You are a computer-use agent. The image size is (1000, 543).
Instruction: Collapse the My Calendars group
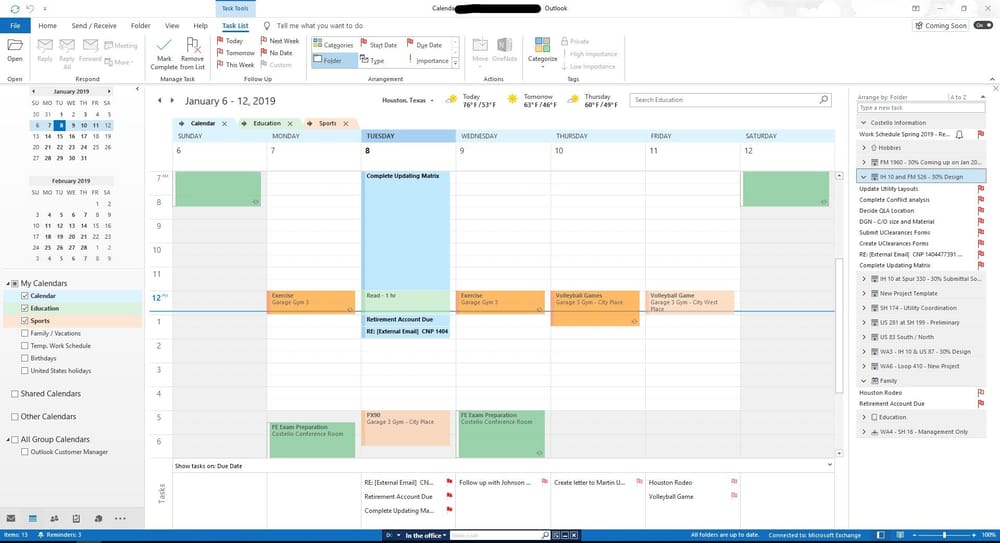8,283
